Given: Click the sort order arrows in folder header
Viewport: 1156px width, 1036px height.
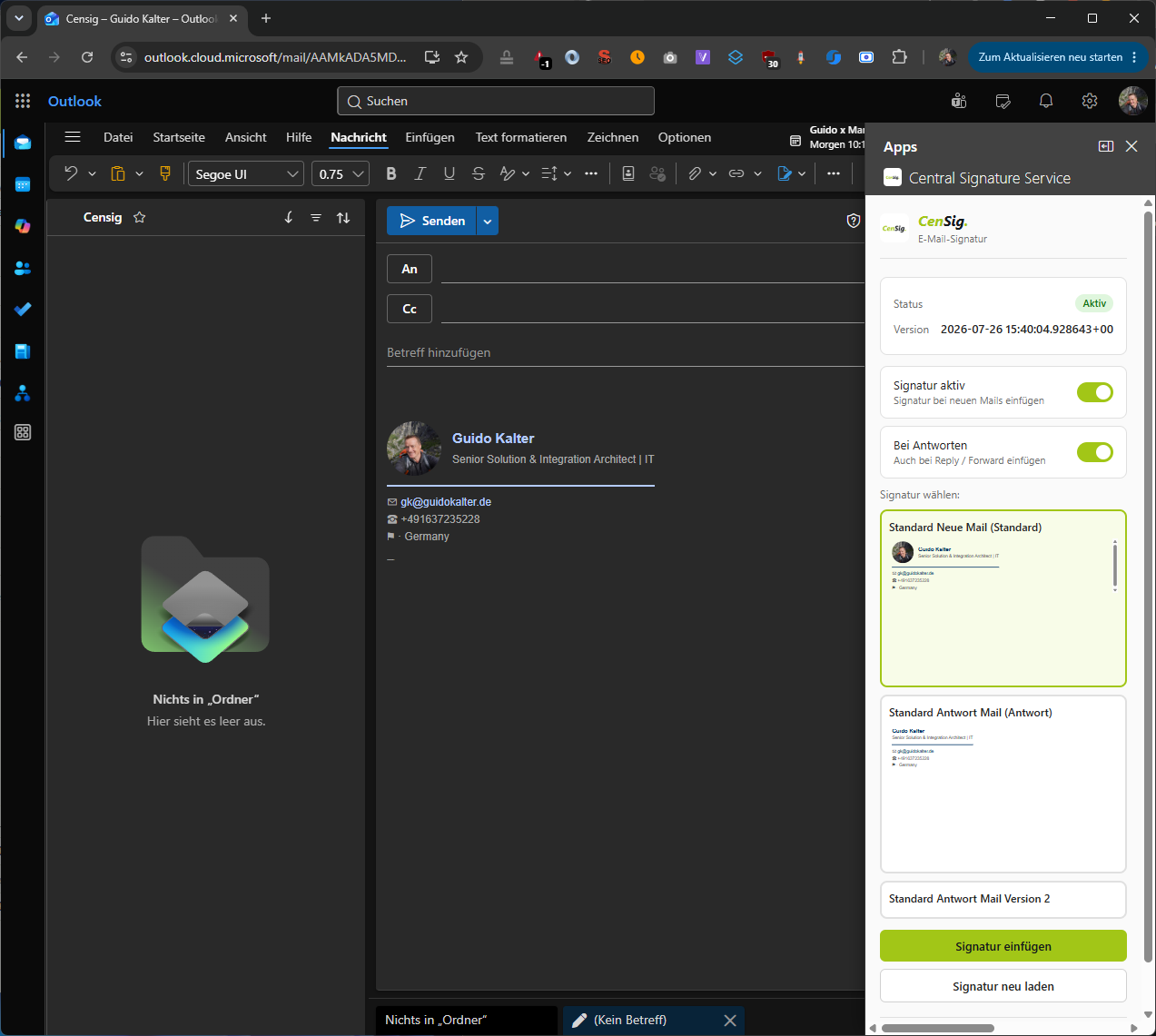Looking at the screenshot, I should point(343,217).
